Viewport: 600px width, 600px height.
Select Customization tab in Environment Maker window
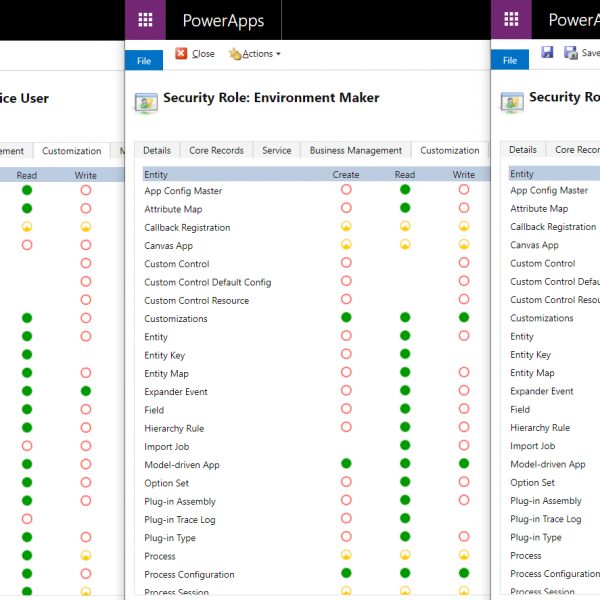(x=450, y=150)
